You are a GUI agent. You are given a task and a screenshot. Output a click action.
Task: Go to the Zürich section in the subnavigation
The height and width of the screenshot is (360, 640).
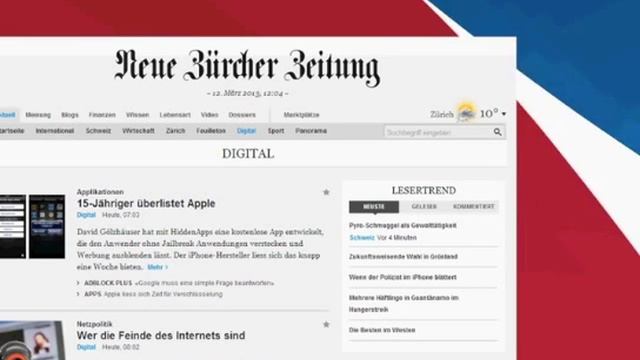tap(176, 131)
